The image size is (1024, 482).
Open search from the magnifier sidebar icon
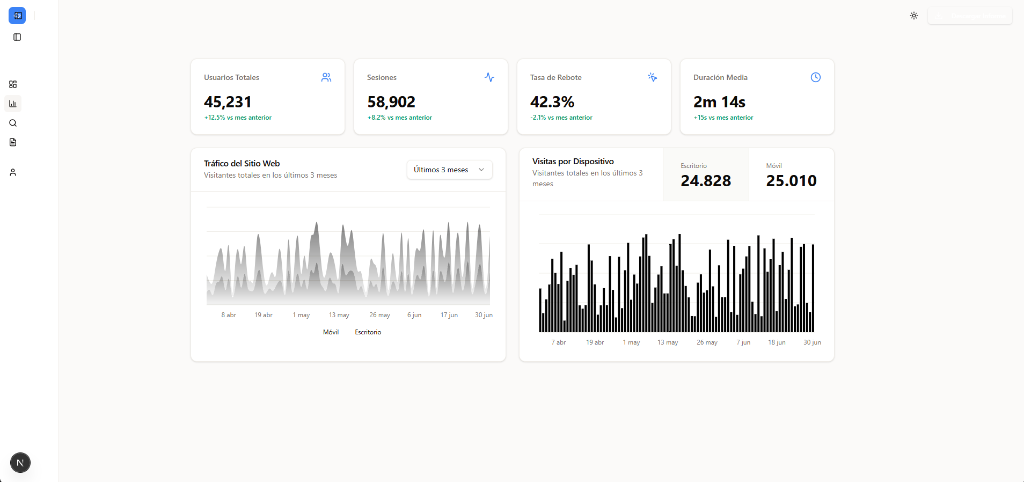[13, 123]
